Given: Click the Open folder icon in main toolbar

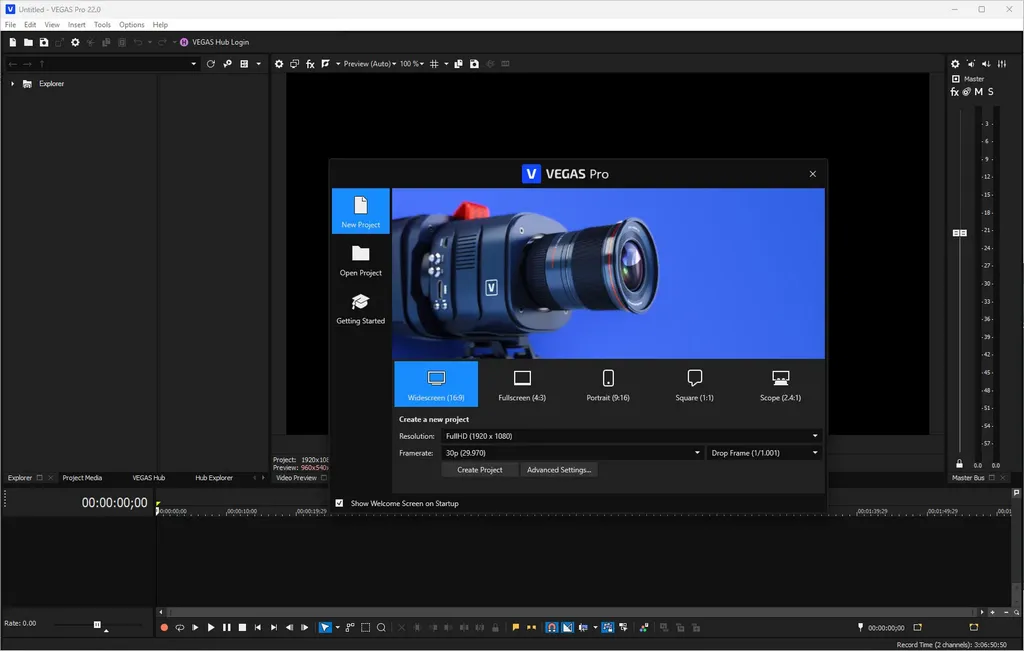Looking at the screenshot, I should [x=28, y=42].
